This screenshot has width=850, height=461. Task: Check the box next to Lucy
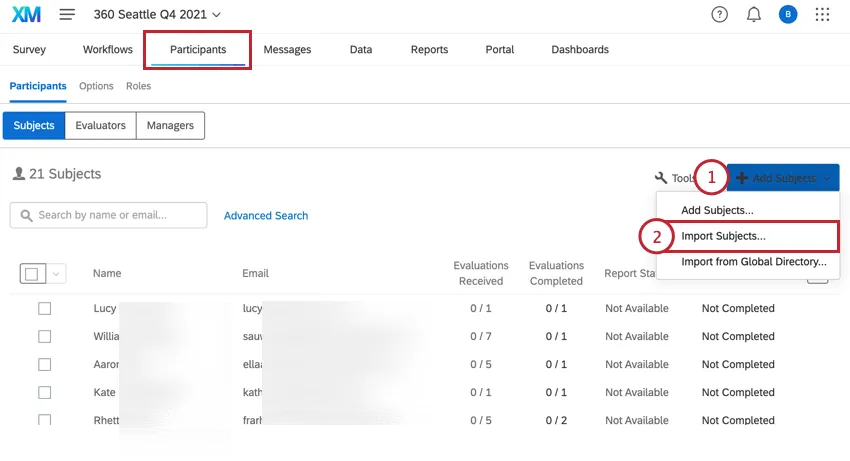tap(44, 309)
